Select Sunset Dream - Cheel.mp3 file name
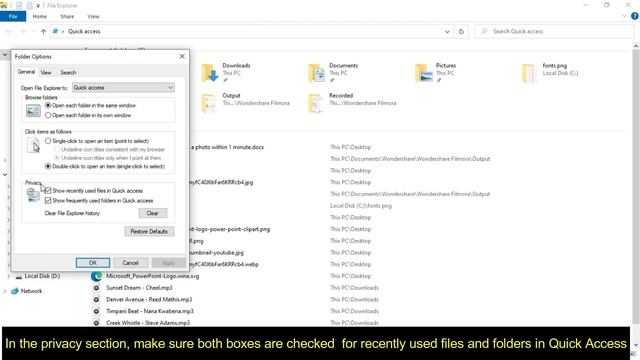This screenshot has height=360, width=640. [139, 288]
